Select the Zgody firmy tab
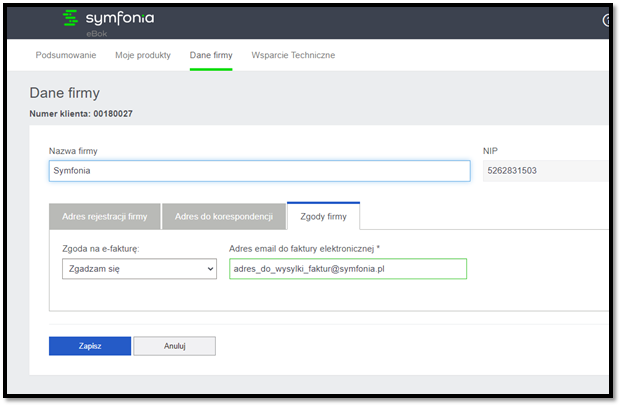 [323, 217]
